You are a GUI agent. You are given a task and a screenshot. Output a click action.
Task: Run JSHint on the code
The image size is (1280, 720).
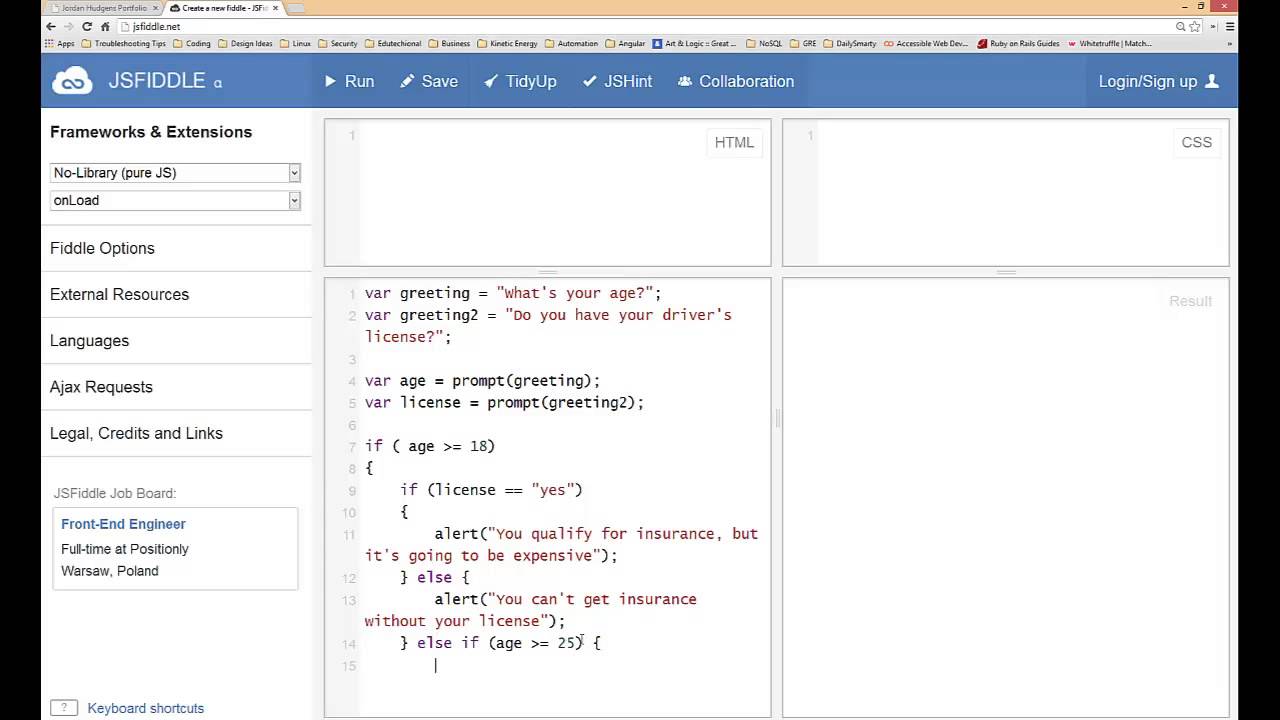click(617, 81)
